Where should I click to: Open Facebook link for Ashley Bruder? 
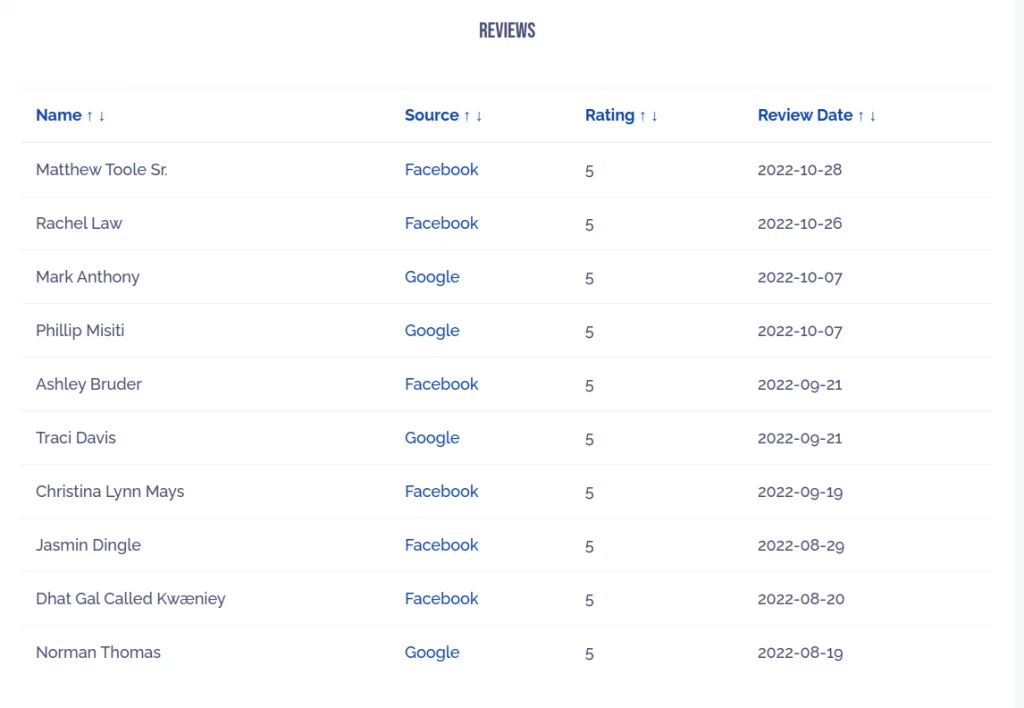coord(441,384)
